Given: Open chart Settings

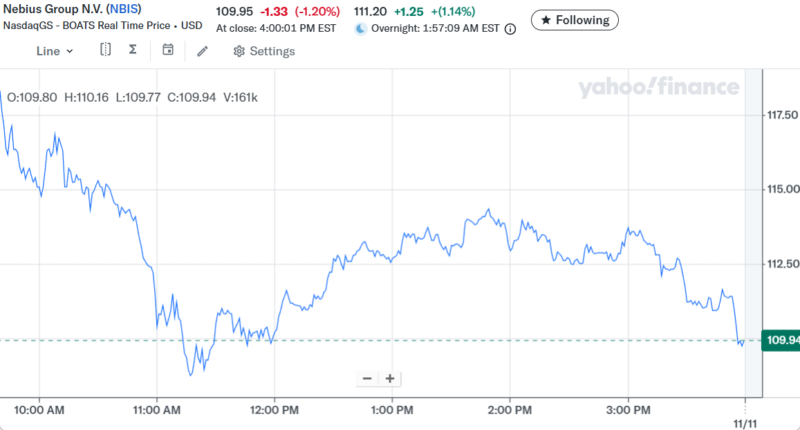Looking at the screenshot, I should (x=264, y=51).
